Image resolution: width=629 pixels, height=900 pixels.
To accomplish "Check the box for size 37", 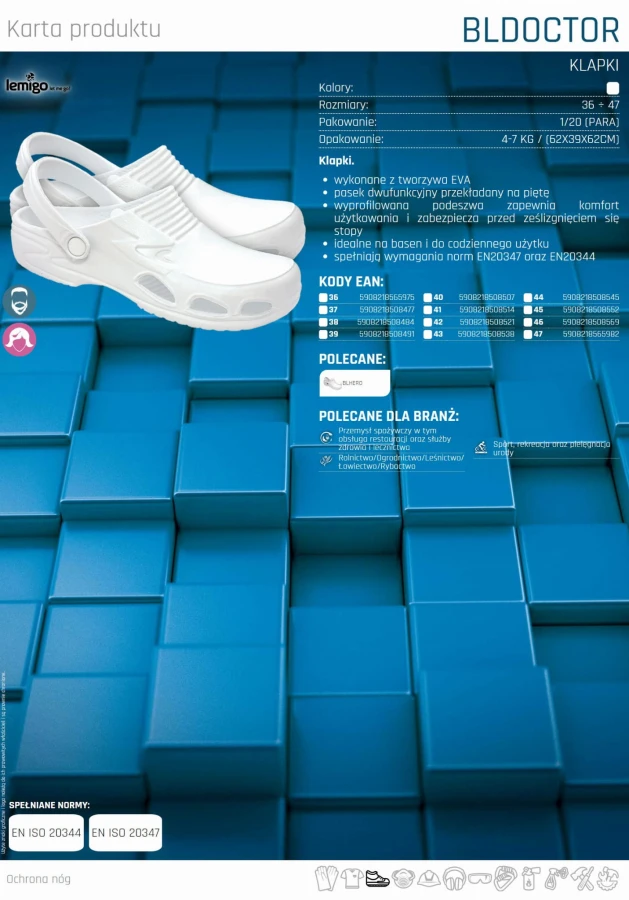I will pos(323,310).
